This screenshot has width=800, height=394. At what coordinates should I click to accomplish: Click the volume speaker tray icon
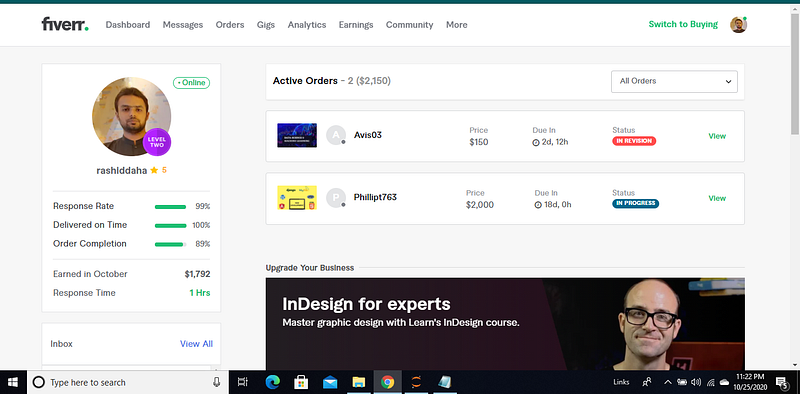click(x=695, y=382)
